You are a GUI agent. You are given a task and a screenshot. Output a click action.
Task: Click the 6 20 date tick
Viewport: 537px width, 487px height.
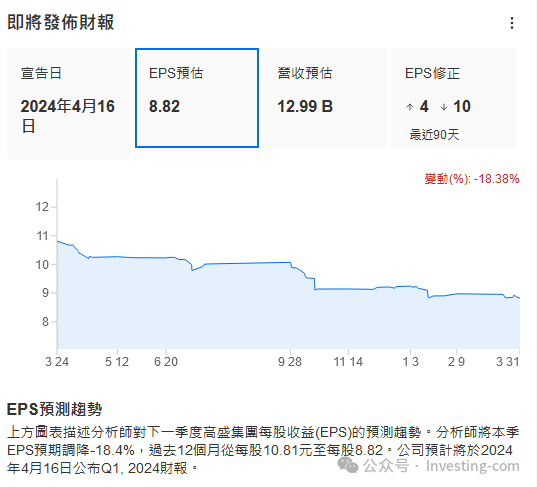point(166,362)
